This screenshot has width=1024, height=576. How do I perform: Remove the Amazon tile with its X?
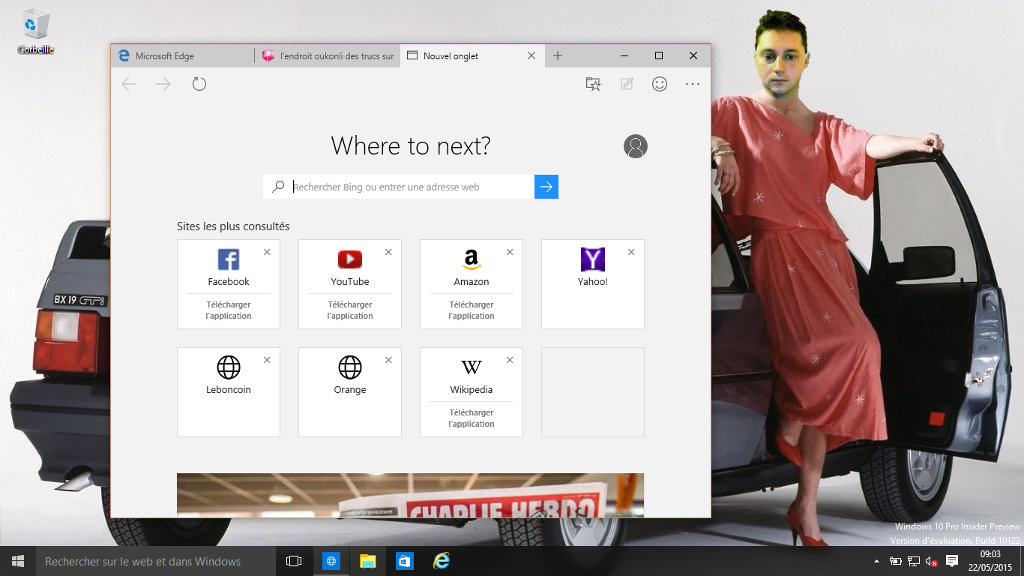[510, 252]
